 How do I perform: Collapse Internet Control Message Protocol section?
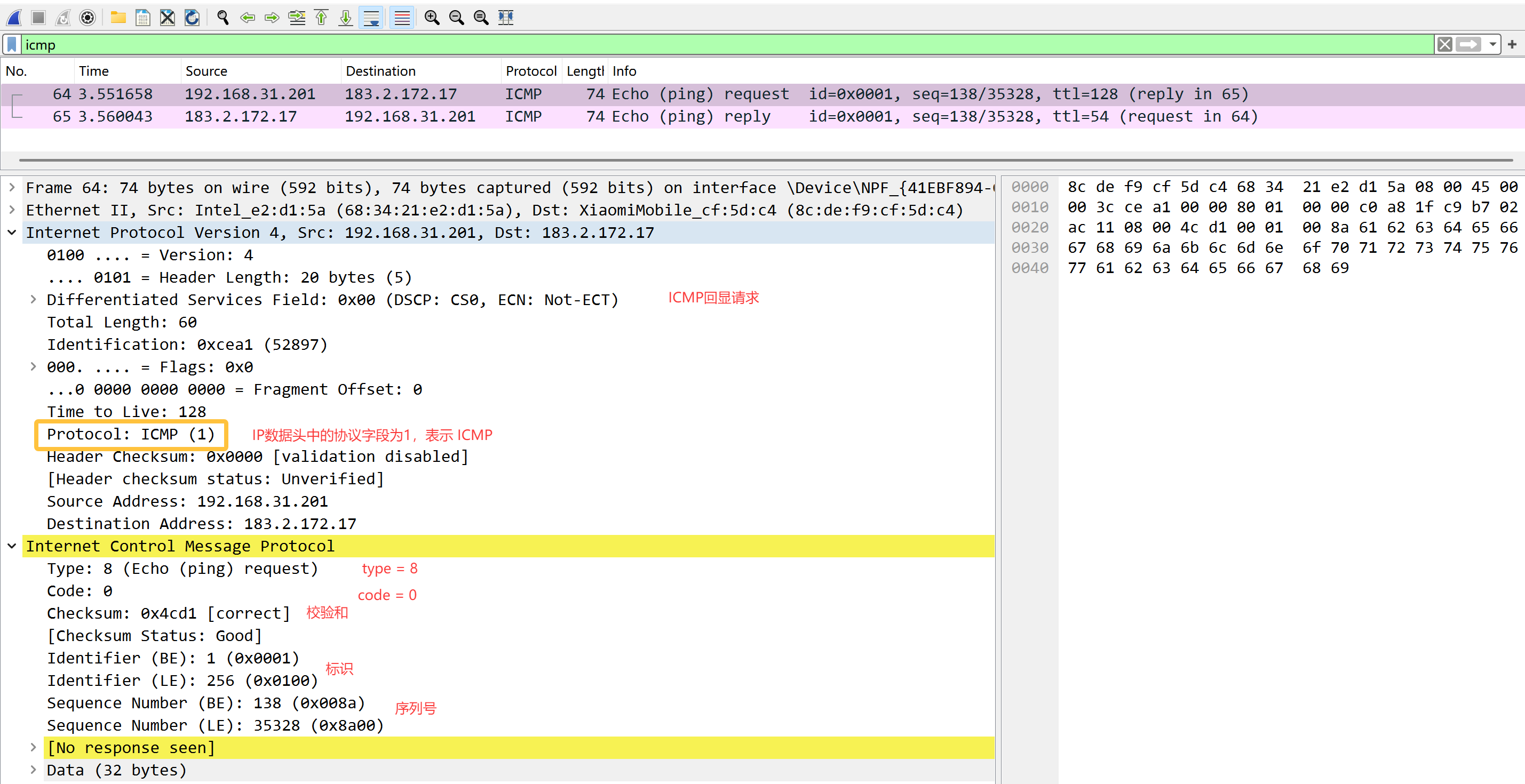click(x=12, y=546)
